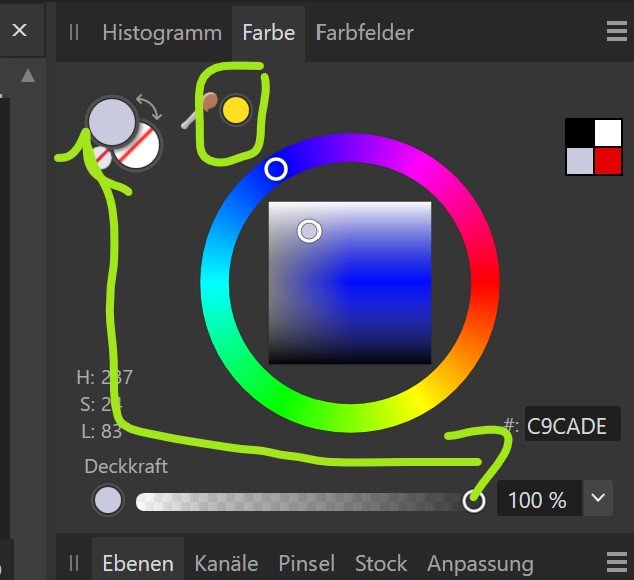Open the Ebenen panel hamburger menu
Image resolution: width=634 pixels, height=580 pixels.
pos(617,562)
